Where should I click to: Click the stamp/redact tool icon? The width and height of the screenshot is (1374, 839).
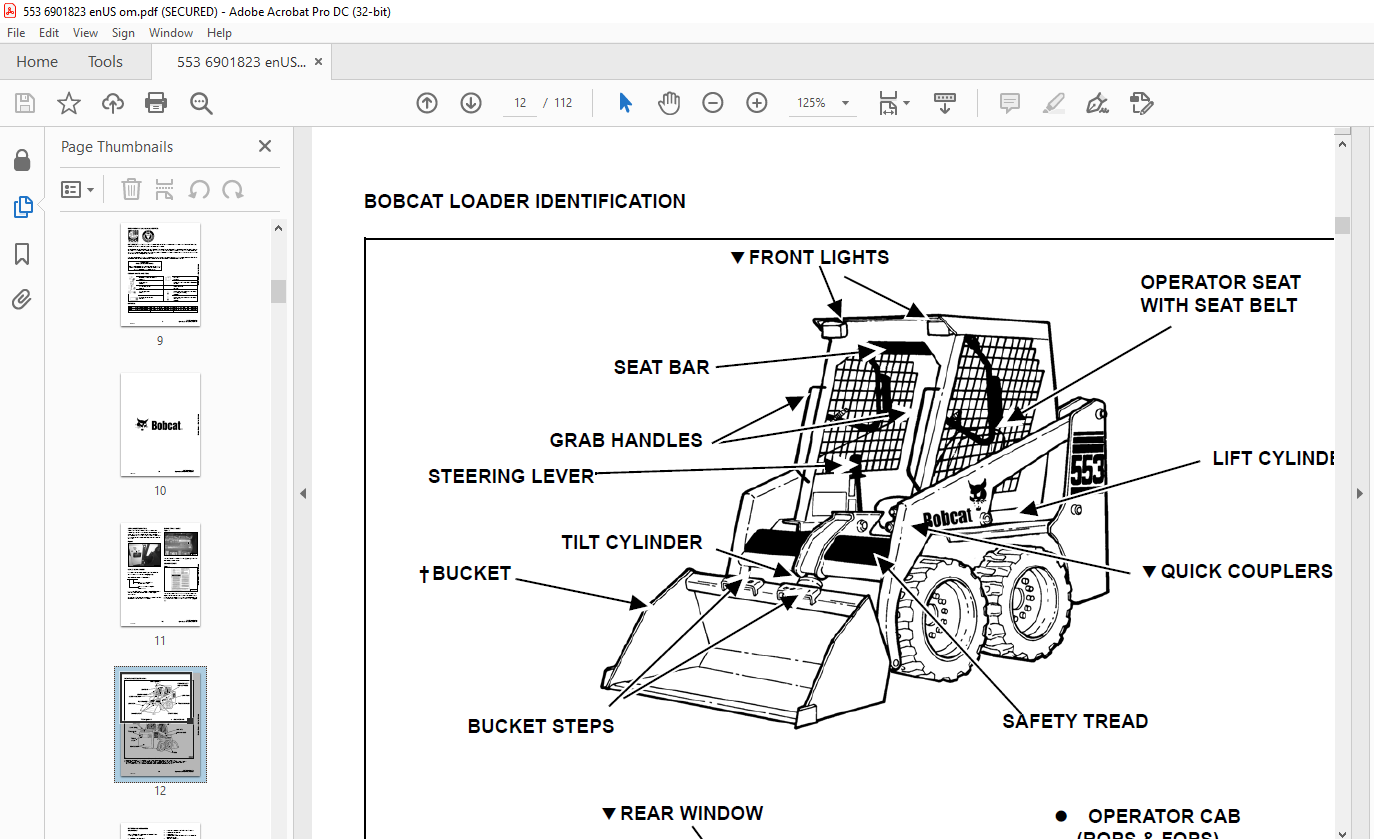(x=1142, y=103)
